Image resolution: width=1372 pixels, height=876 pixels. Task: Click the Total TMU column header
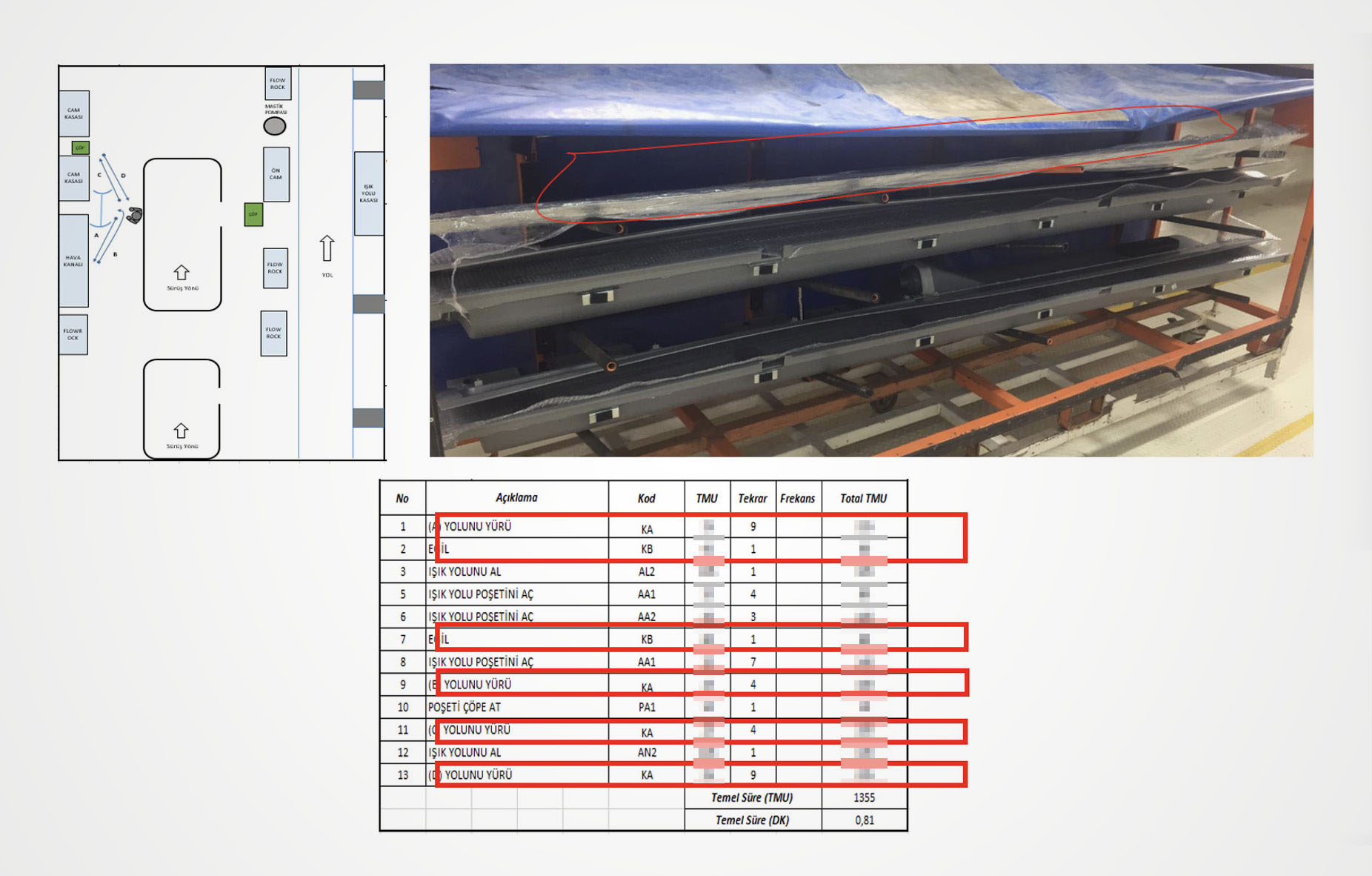(x=863, y=498)
